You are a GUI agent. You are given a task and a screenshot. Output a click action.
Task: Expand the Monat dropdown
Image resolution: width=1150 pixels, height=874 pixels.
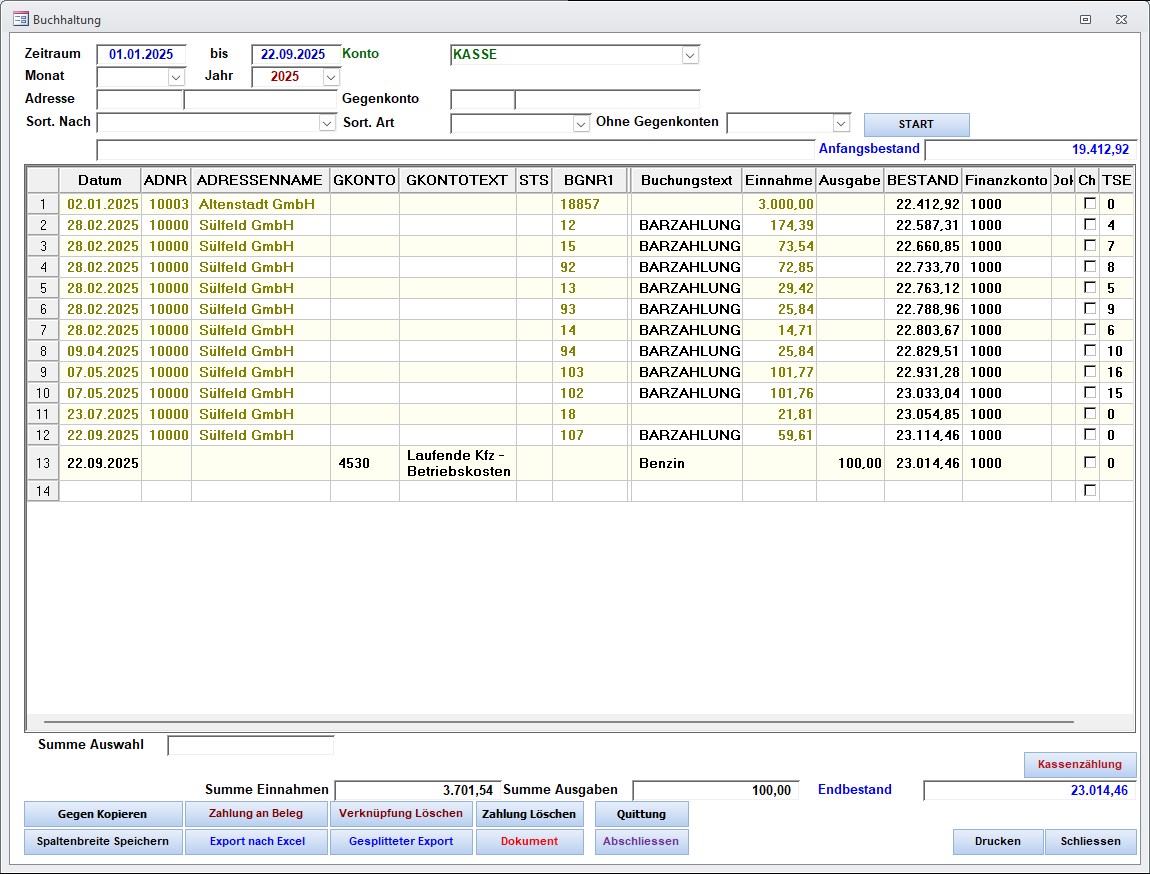point(176,77)
